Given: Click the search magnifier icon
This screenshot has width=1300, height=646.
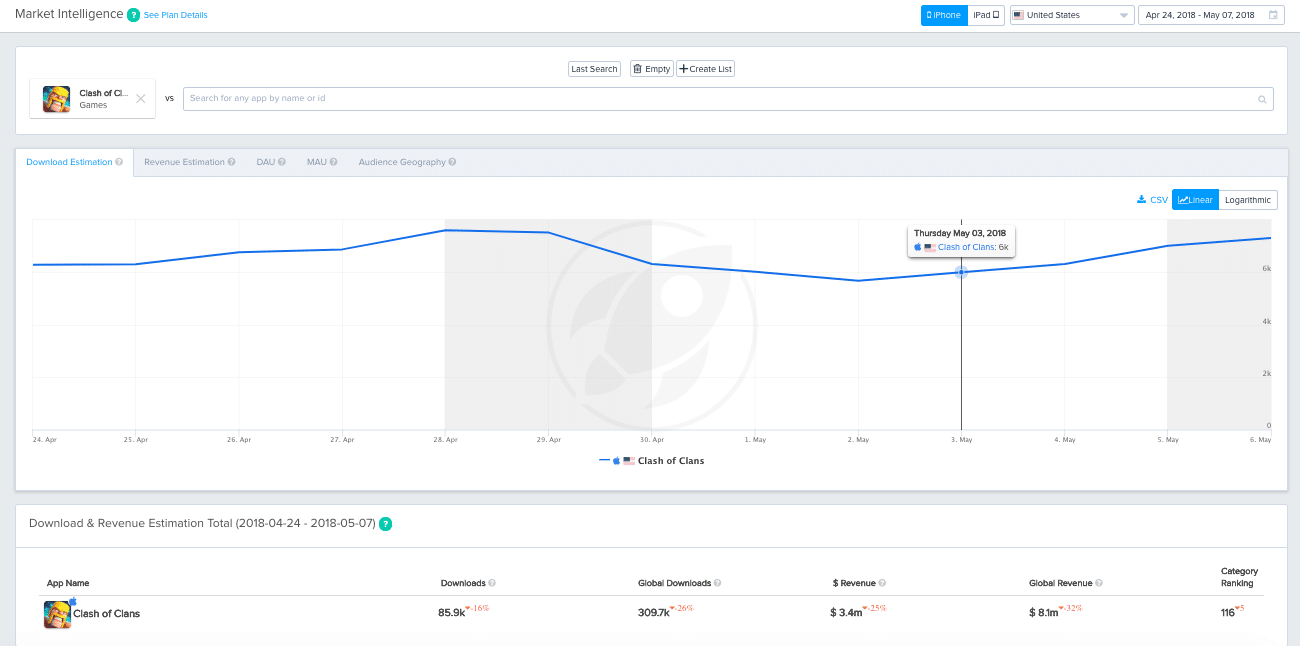Looking at the screenshot, I should click(1263, 99).
